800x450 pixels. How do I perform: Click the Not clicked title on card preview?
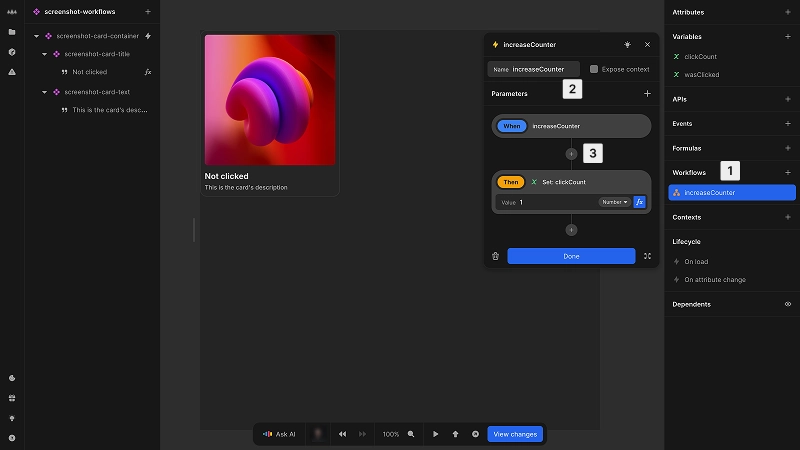click(227, 176)
